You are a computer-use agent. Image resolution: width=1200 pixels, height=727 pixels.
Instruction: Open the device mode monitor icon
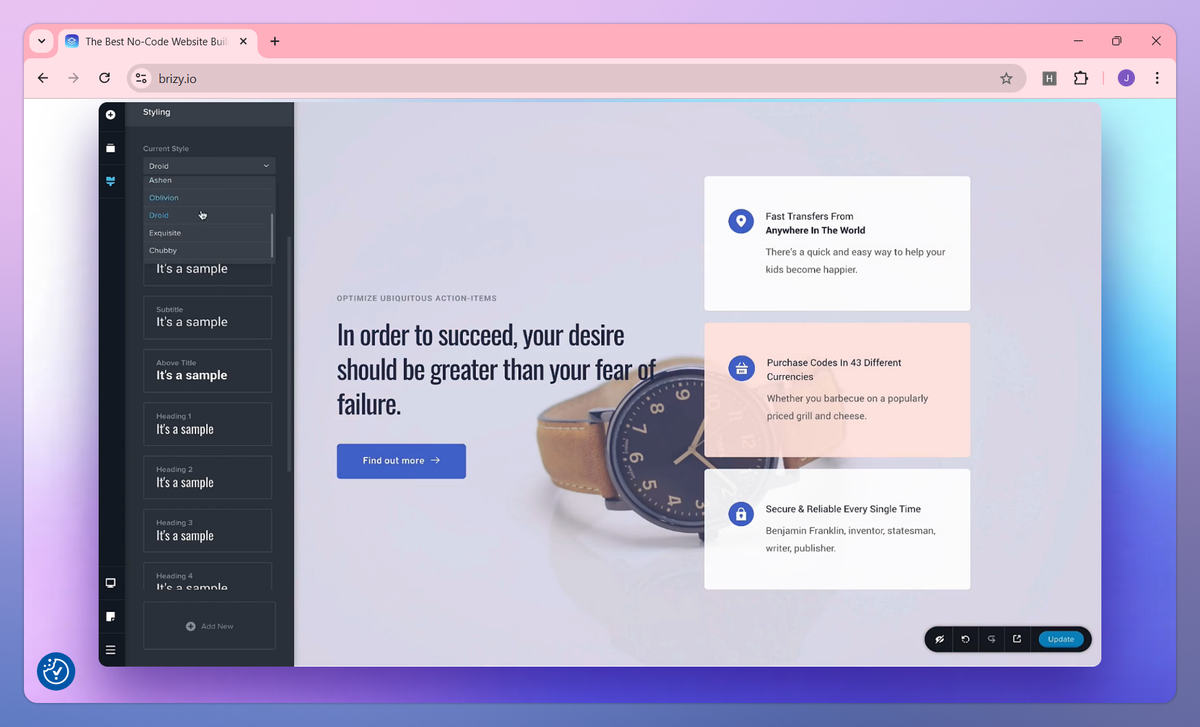[110, 583]
